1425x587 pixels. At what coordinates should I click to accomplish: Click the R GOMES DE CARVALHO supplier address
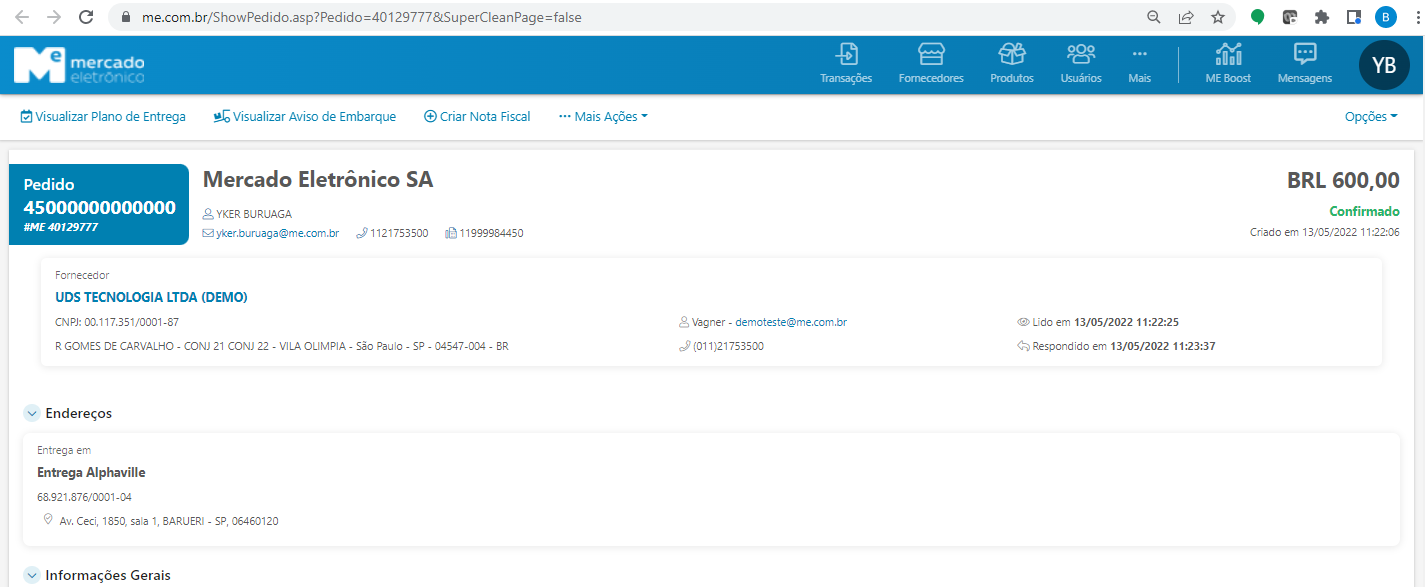point(282,346)
